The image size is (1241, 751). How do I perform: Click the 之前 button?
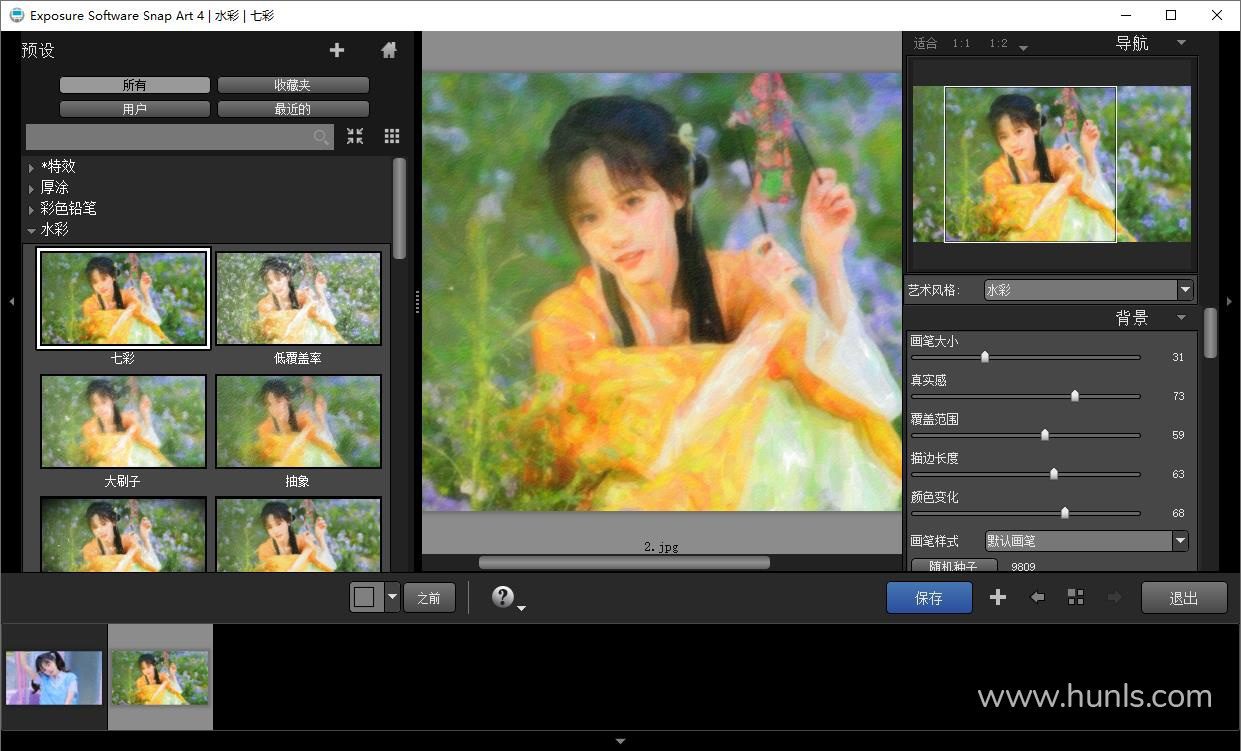429,598
